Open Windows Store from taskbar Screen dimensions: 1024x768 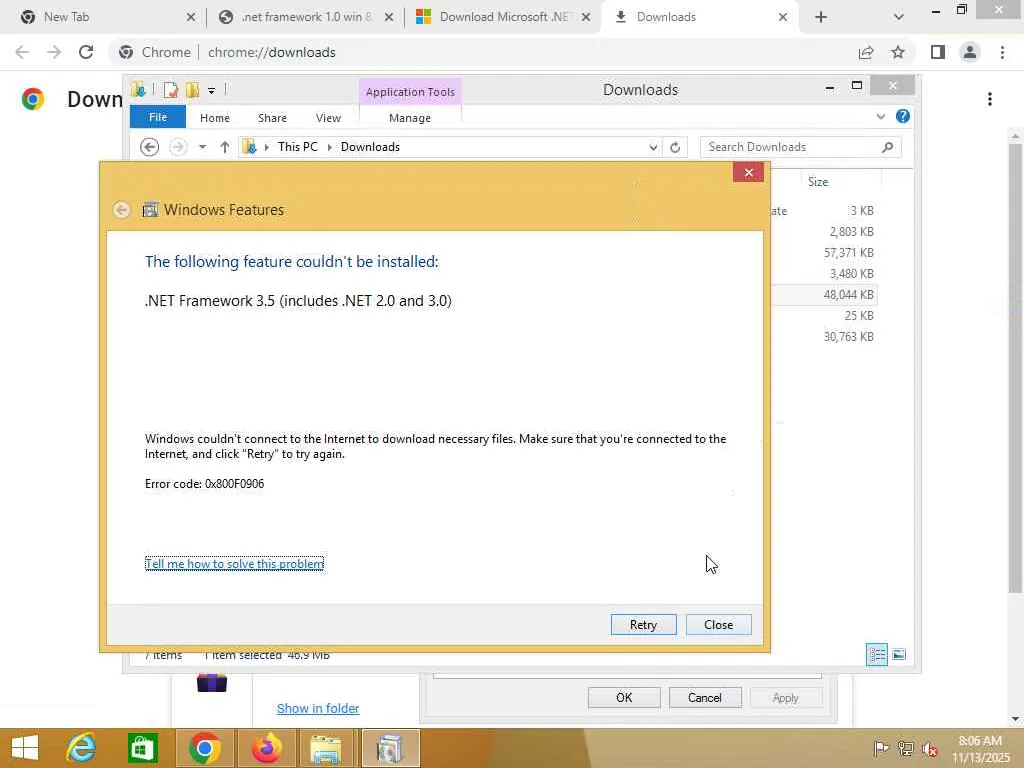point(142,748)
